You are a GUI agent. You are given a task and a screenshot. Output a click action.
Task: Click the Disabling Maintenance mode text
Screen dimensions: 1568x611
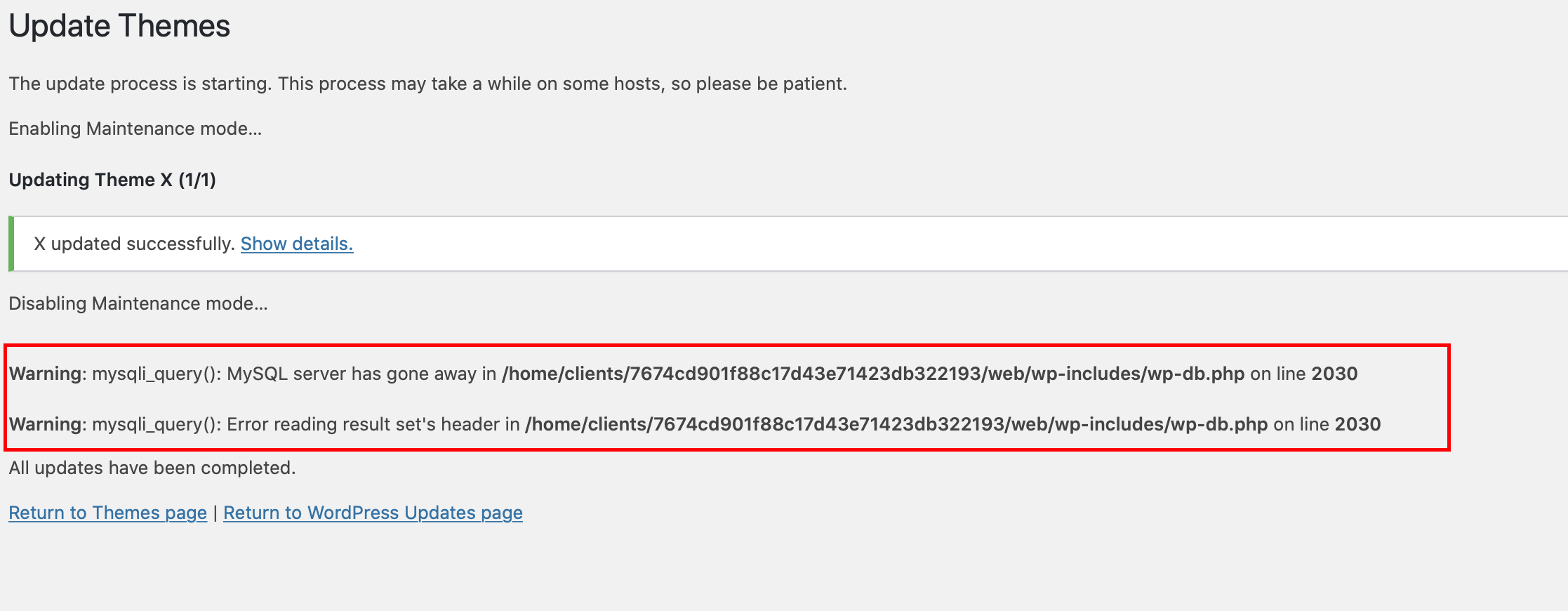(x=138, y=303)
